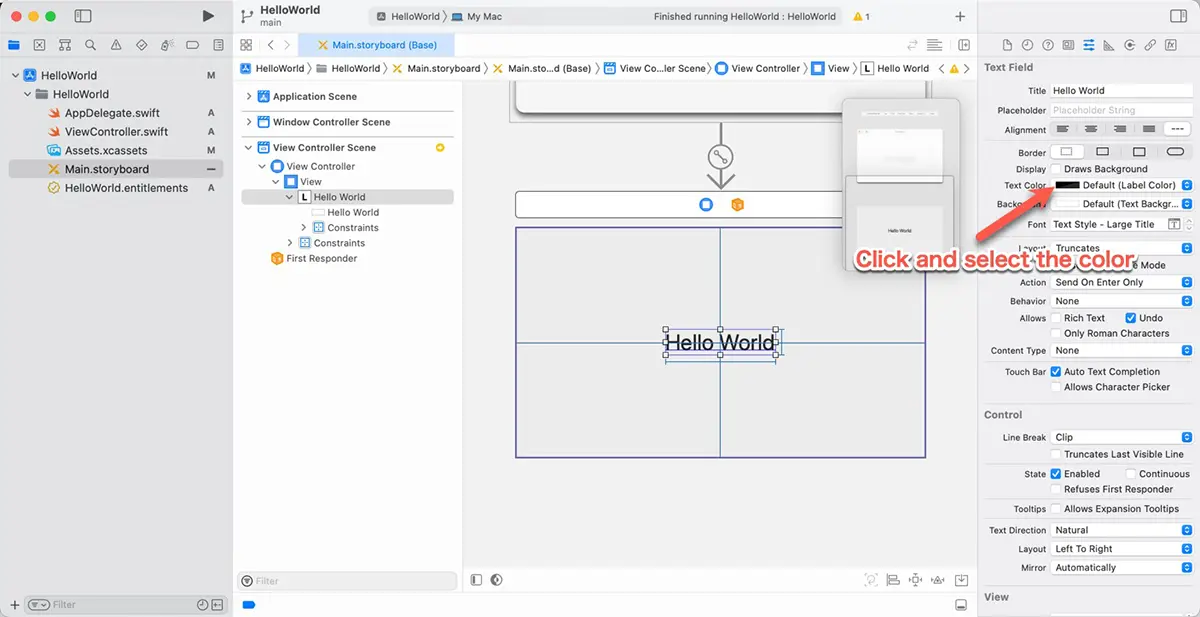The height and width of the screenshot is (617, 1200).
Task: Click the plus Library button in toolbar
Action: tap(960, 16)
